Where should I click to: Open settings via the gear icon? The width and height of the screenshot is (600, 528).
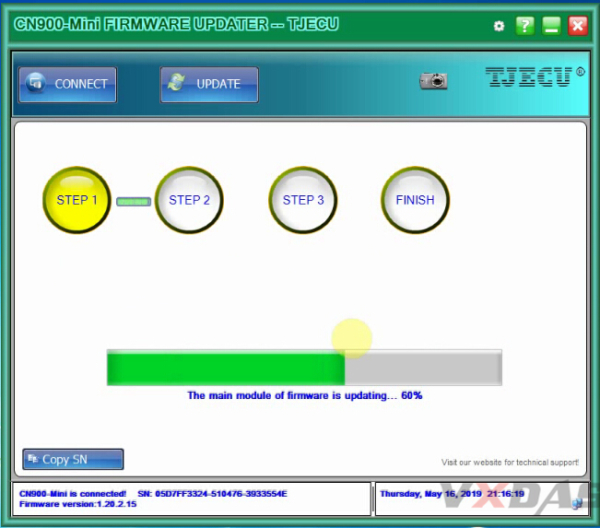(499, 26)
